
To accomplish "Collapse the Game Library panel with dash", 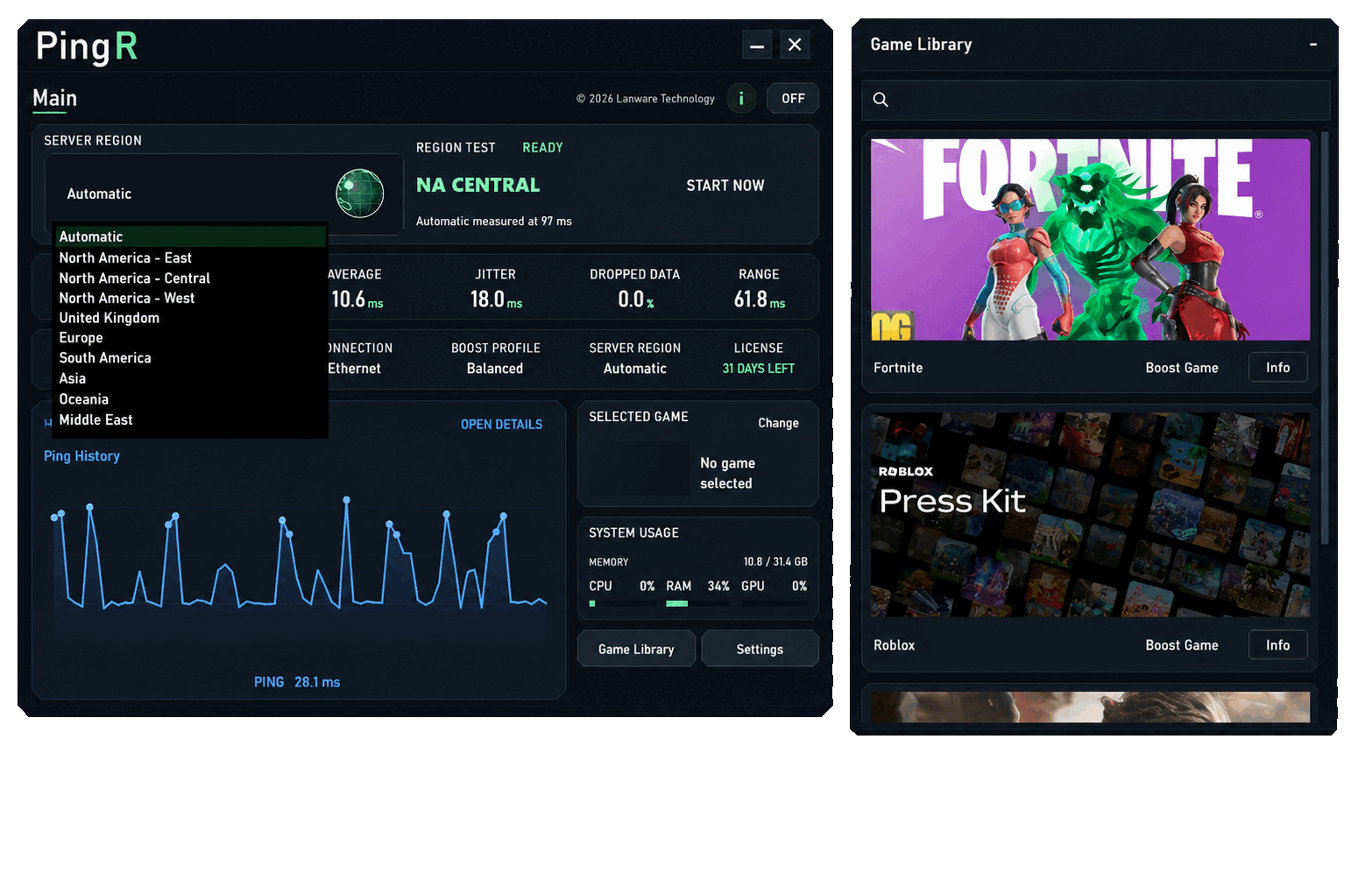I will (1312, 45).
